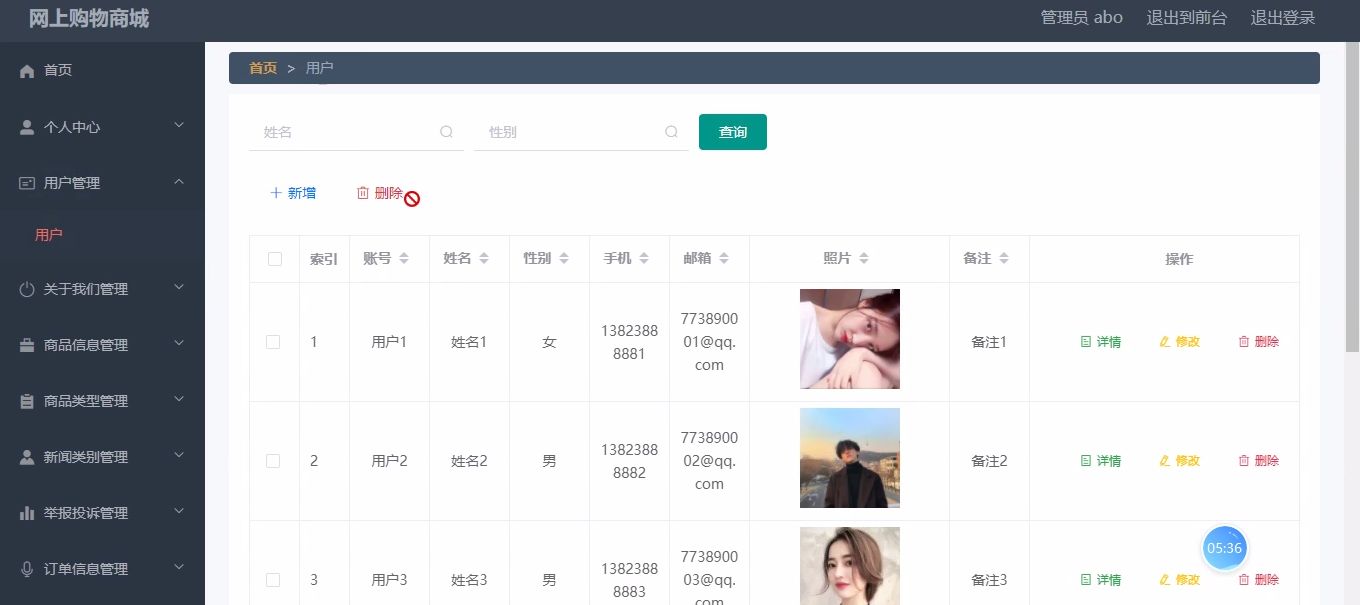Screen dimensions: 1360x605
Task: Open 详情 for 用户2 row
Action: (x=1101, y=461)
